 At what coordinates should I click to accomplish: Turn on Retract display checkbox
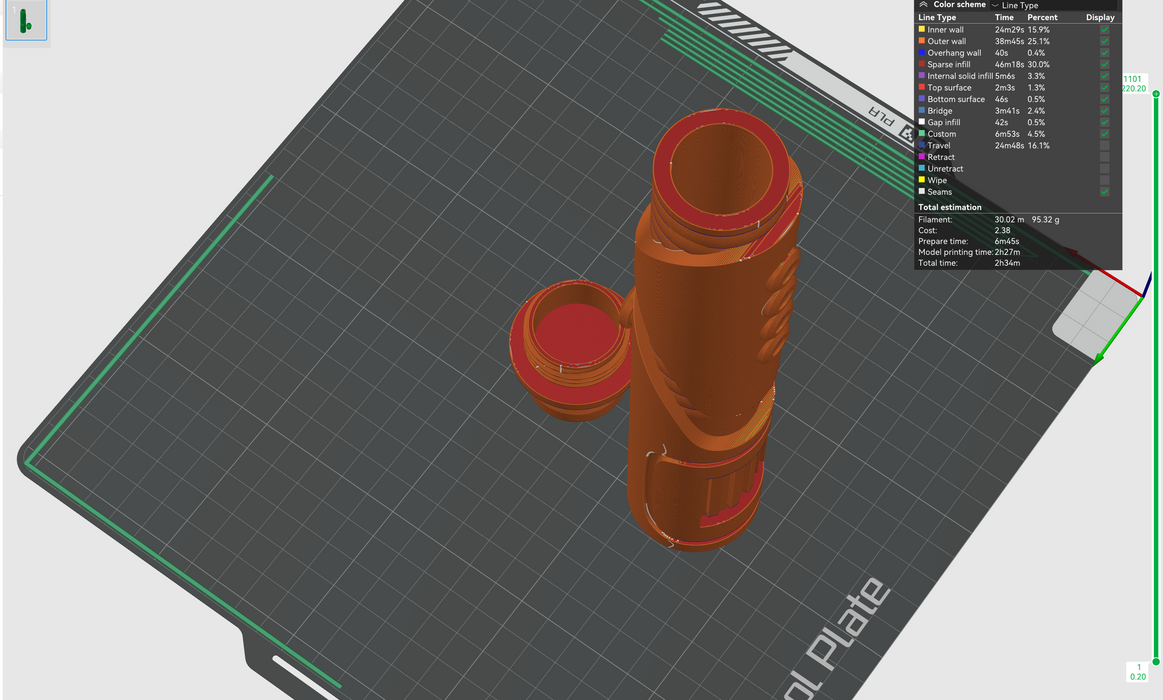point(1104,157)
